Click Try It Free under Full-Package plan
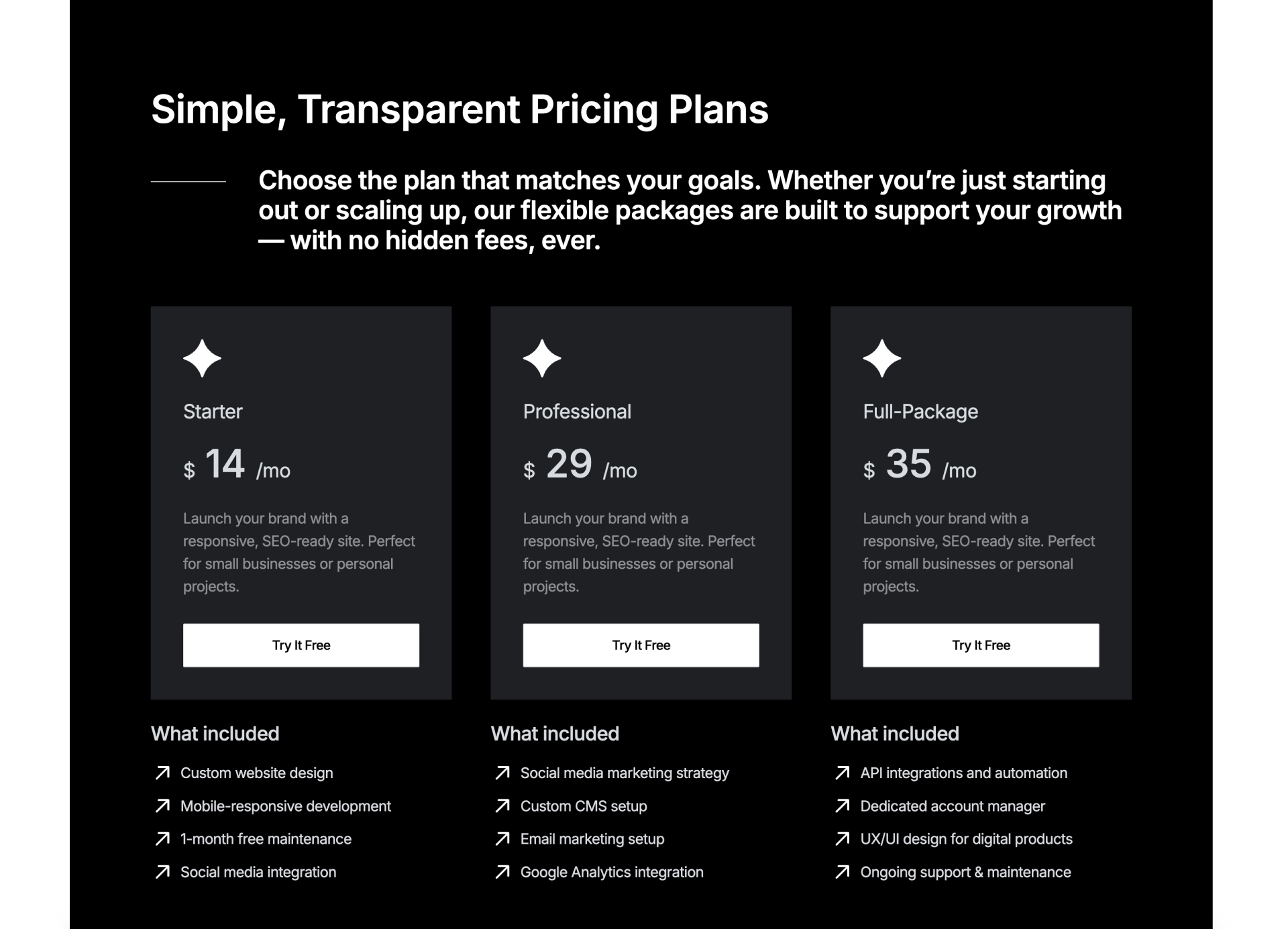The width and height of the screenshot is (1288, 931). pos(980,645)
